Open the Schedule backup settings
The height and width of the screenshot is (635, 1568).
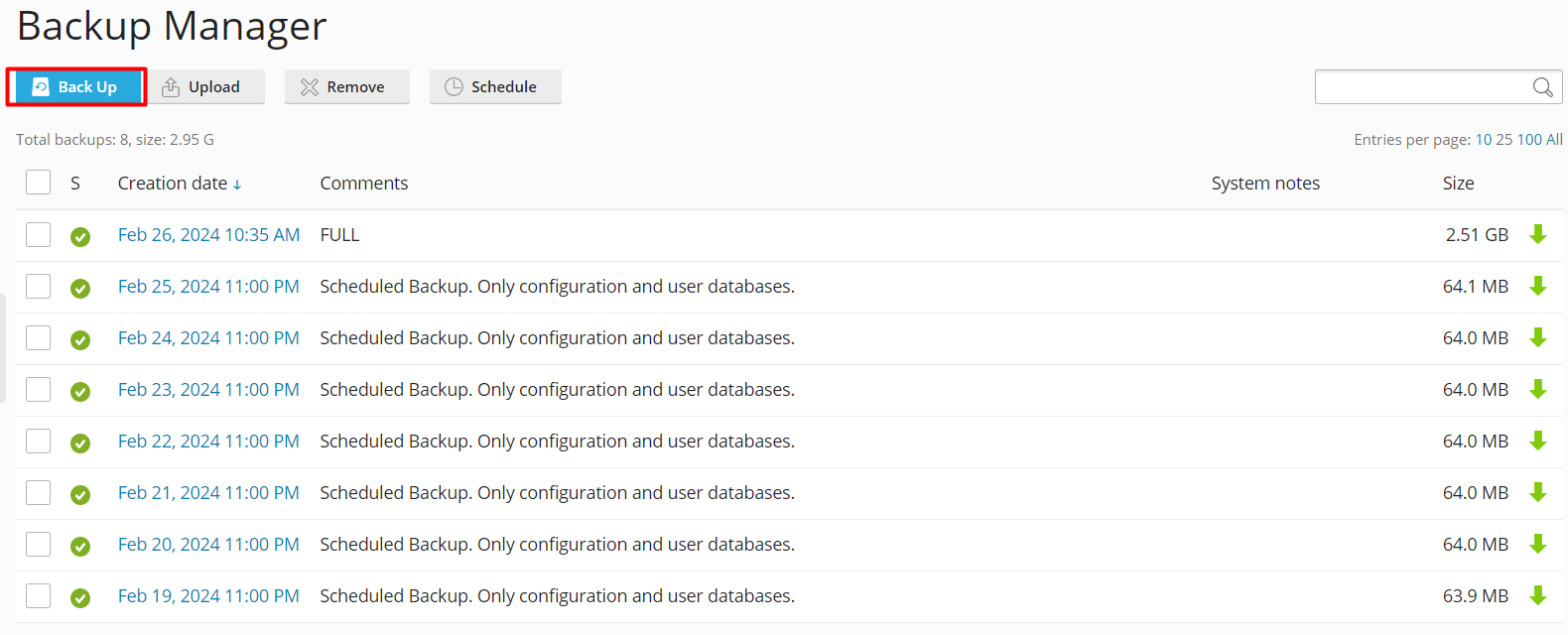pos(494,87)
